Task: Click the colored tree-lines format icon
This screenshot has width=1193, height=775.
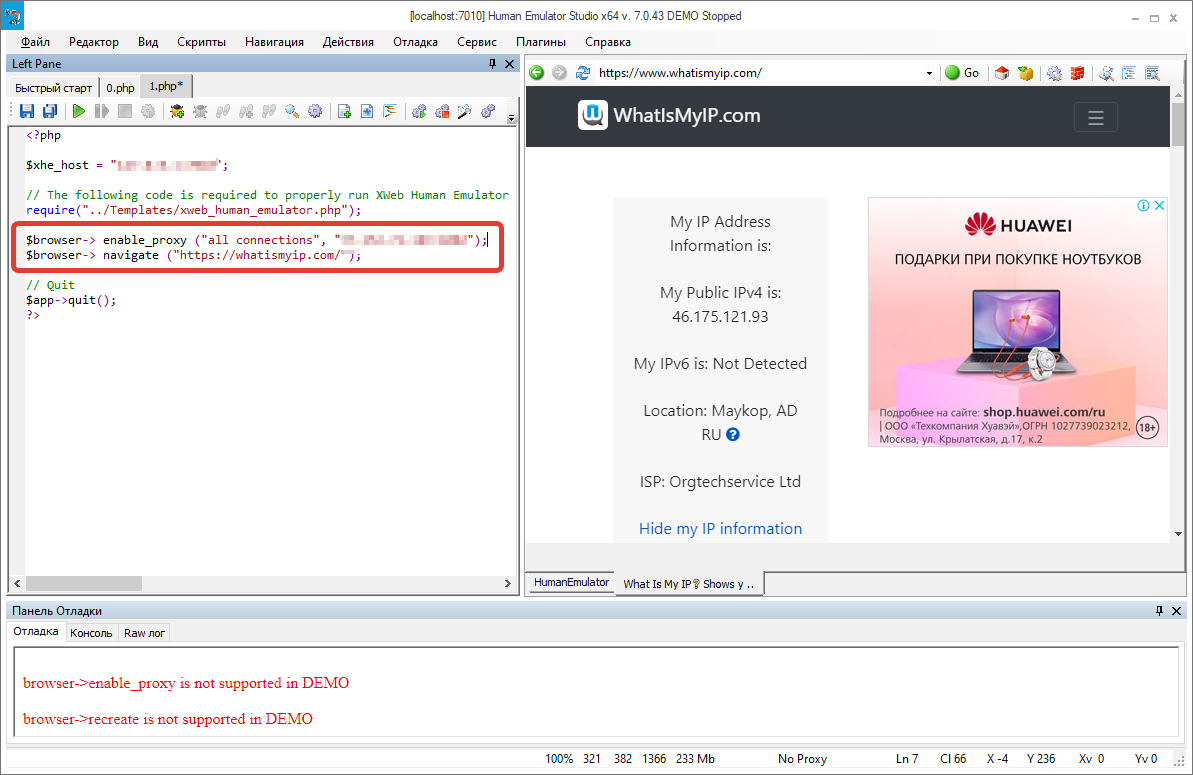Action: 390,111
